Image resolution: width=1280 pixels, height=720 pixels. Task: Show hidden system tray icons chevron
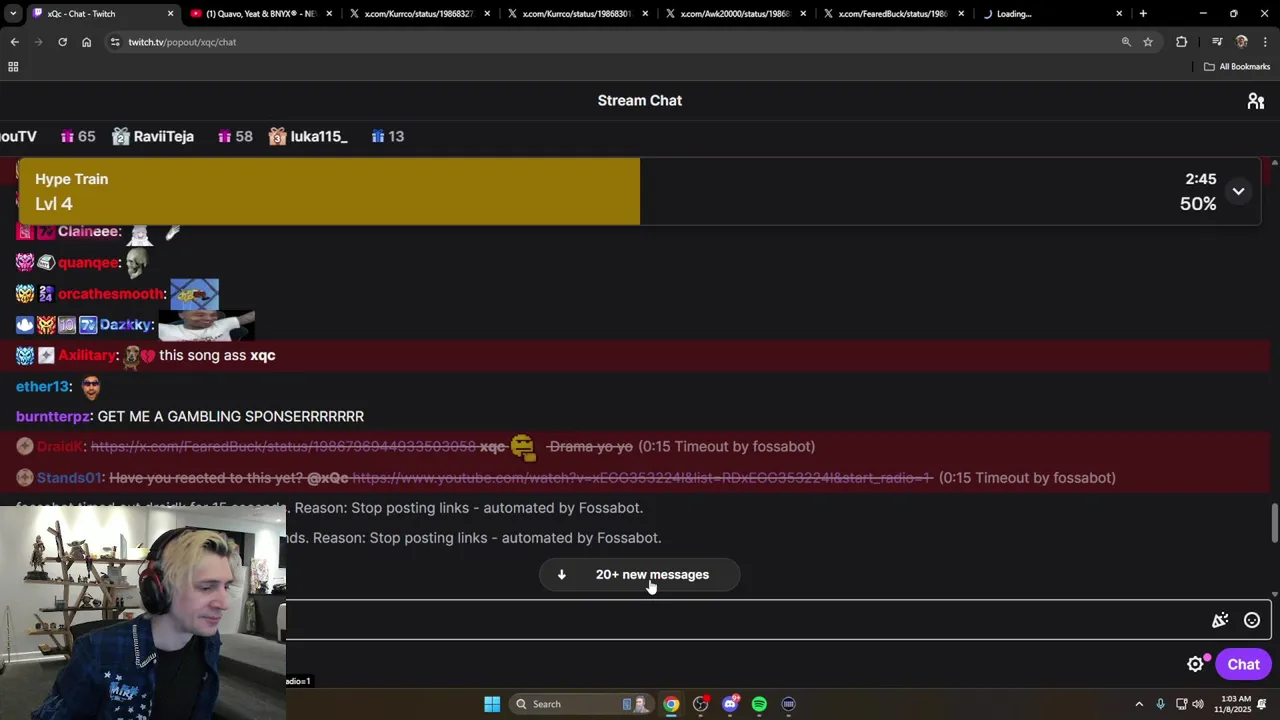coord(1139,704)
